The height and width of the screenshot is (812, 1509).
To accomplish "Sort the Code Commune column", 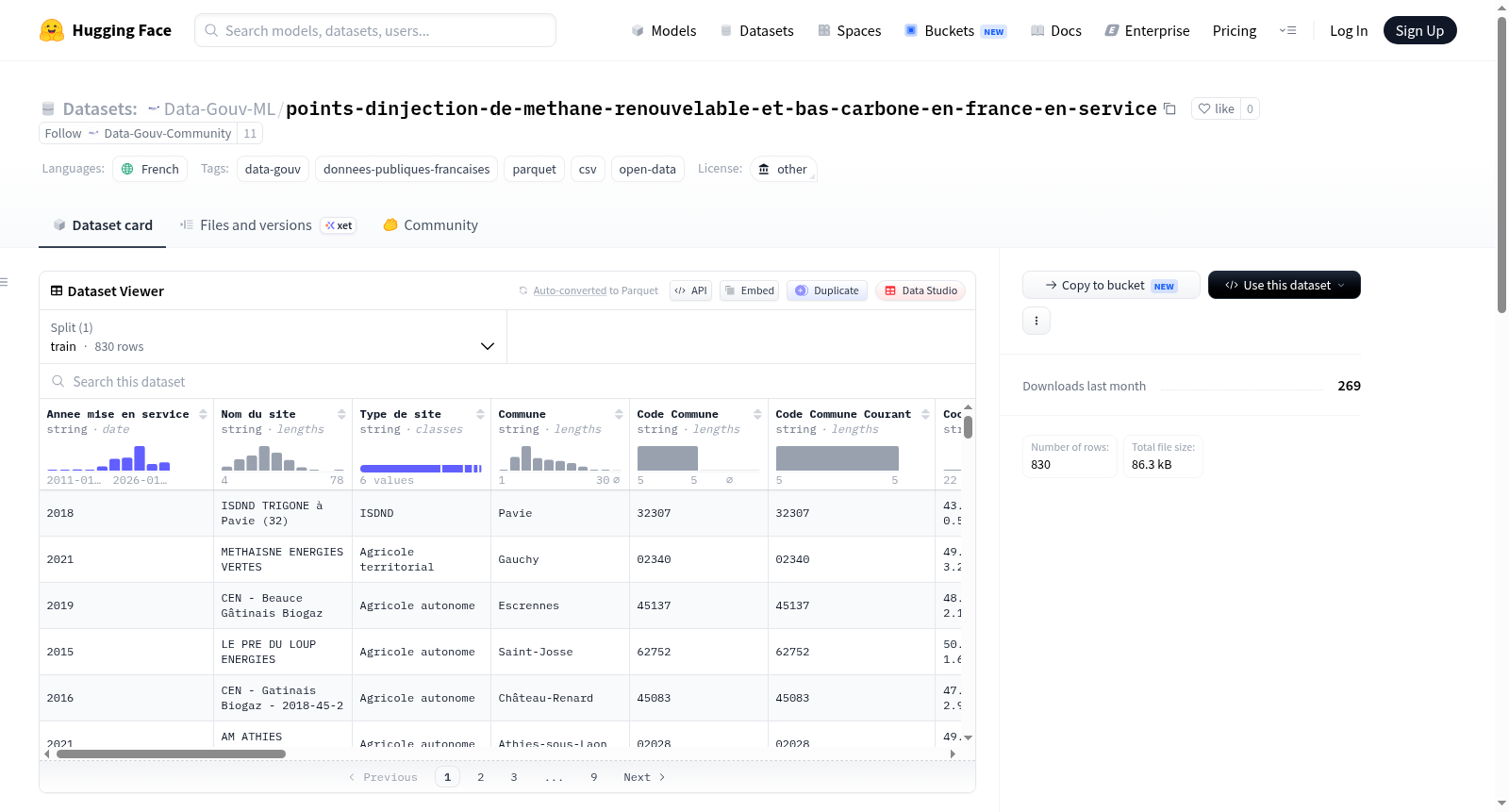I will [x=757, y=414].
